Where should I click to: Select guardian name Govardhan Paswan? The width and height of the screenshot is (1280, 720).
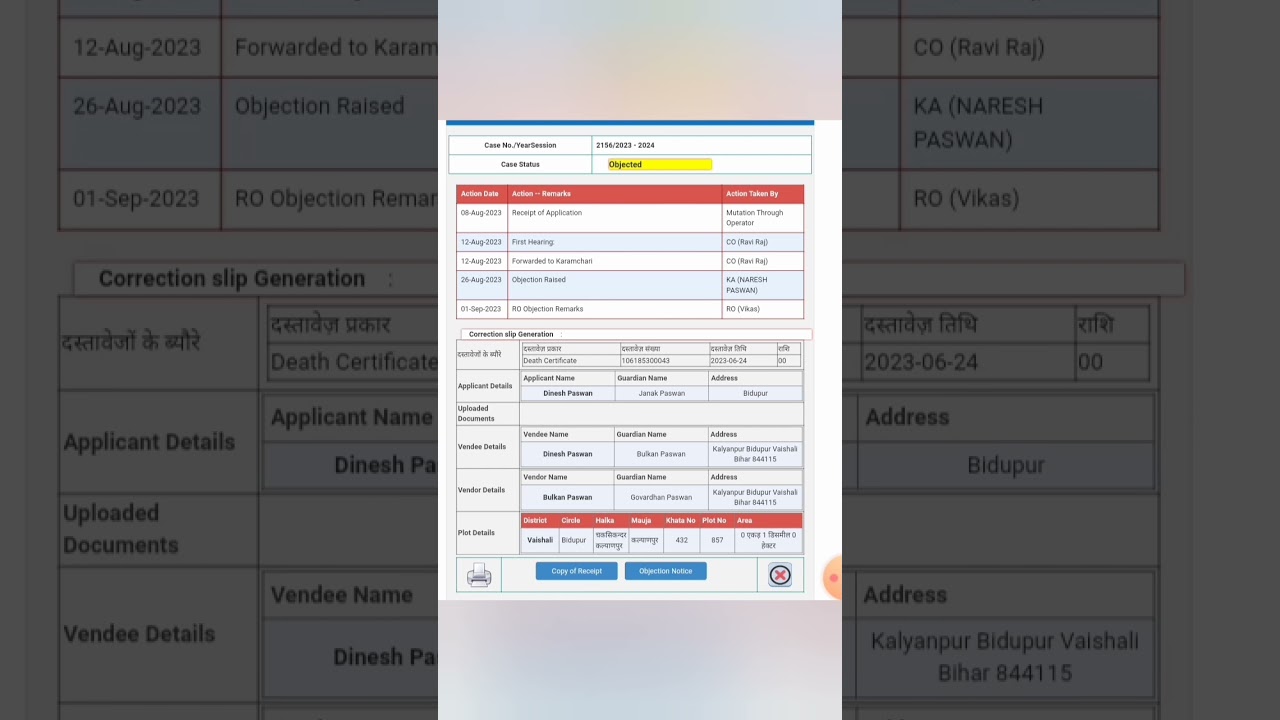tap(661, 497)
